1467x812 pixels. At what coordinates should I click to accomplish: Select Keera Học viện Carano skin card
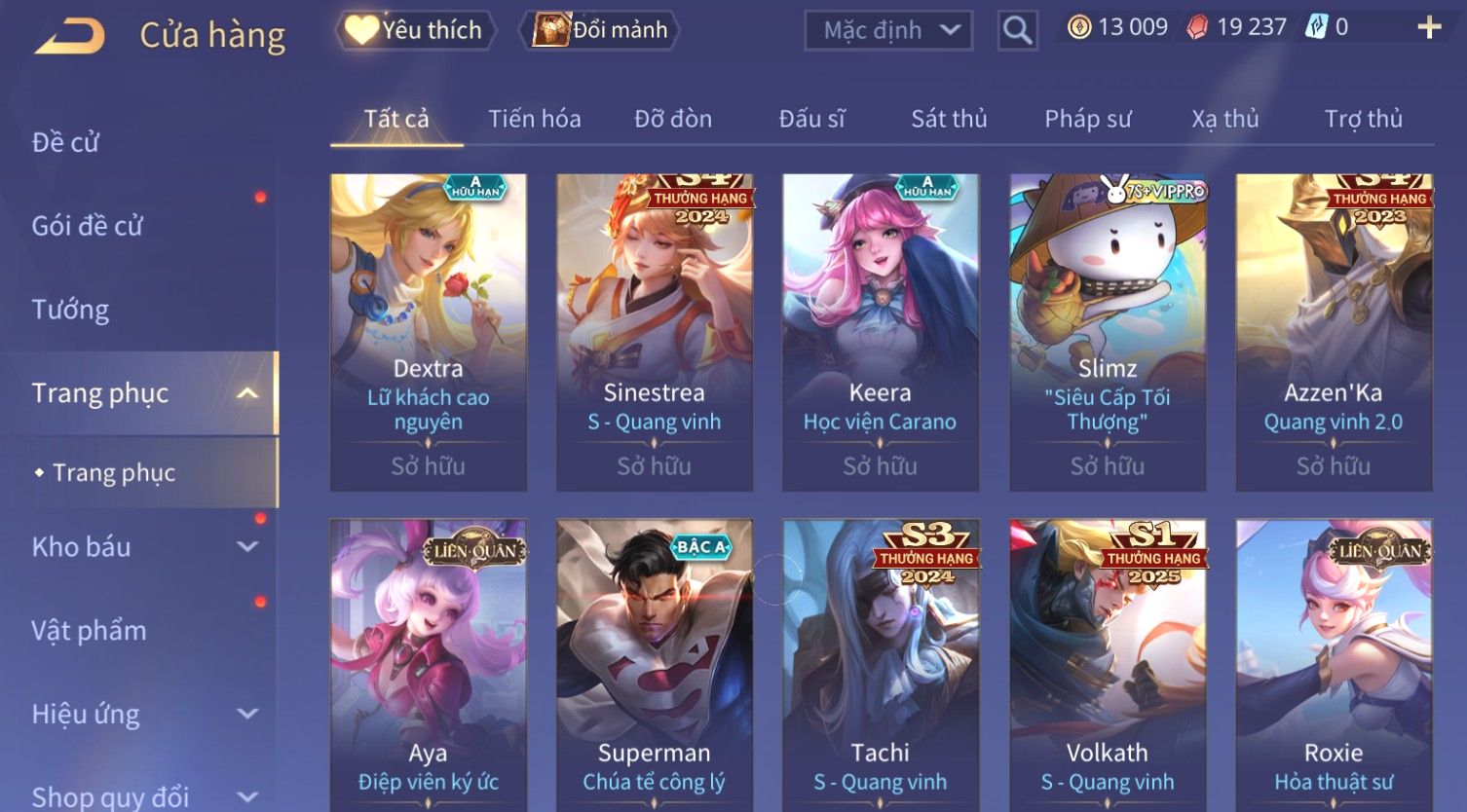point(881,332)
